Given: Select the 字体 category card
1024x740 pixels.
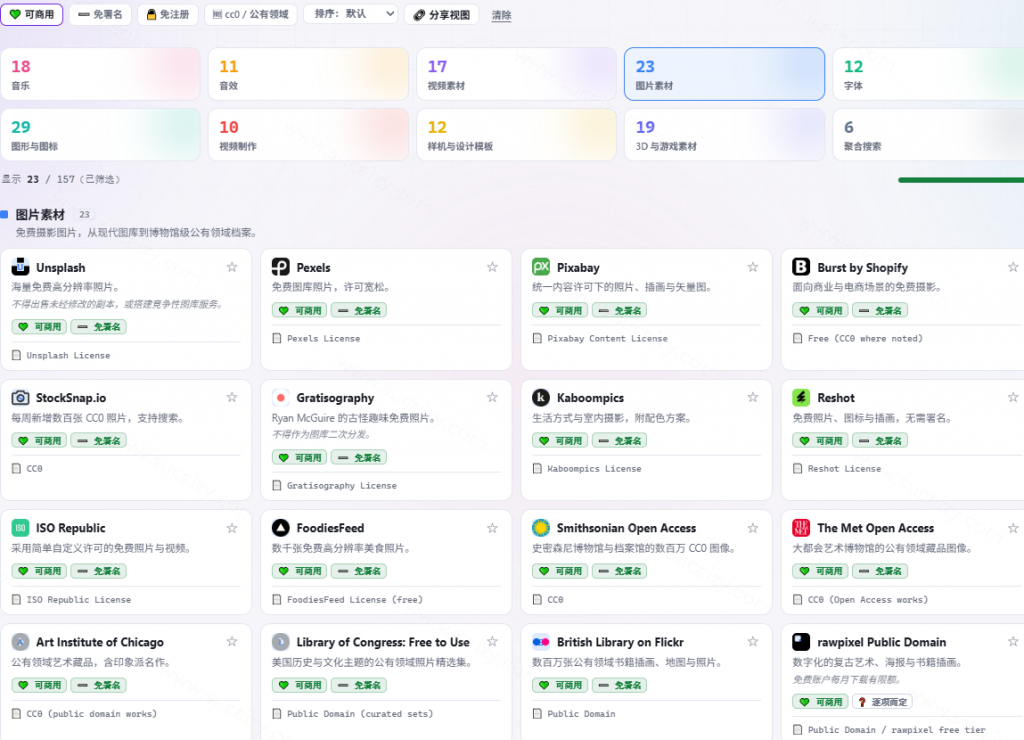Looking at the screenshot, I should (929, 74).
